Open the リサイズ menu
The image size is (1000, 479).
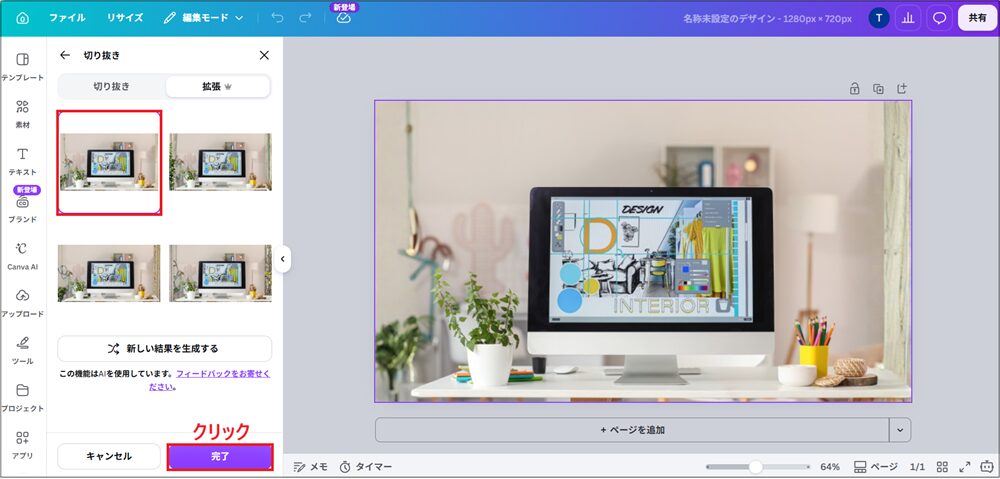pos(124,18)
